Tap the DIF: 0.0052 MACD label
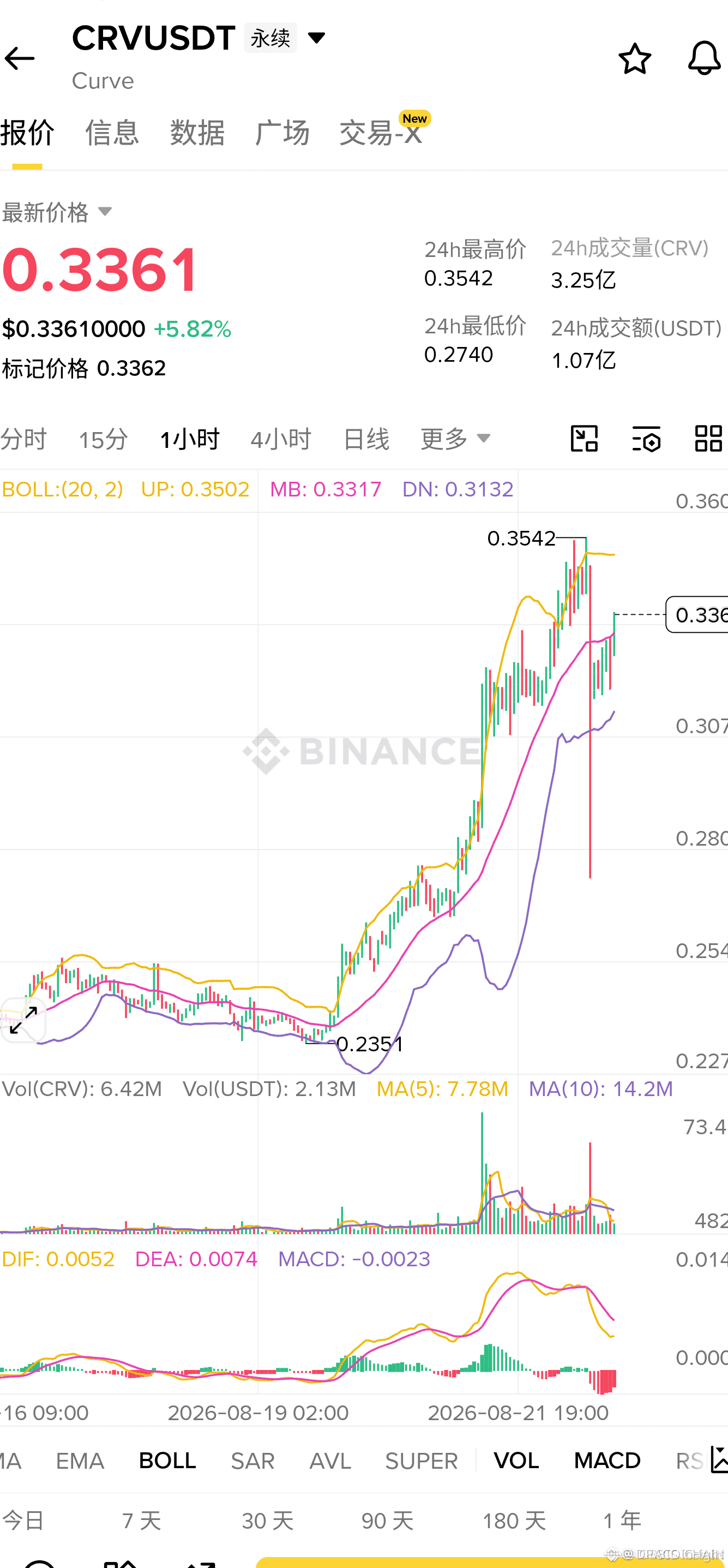The image size is (728, 1568). point(58,1259)
